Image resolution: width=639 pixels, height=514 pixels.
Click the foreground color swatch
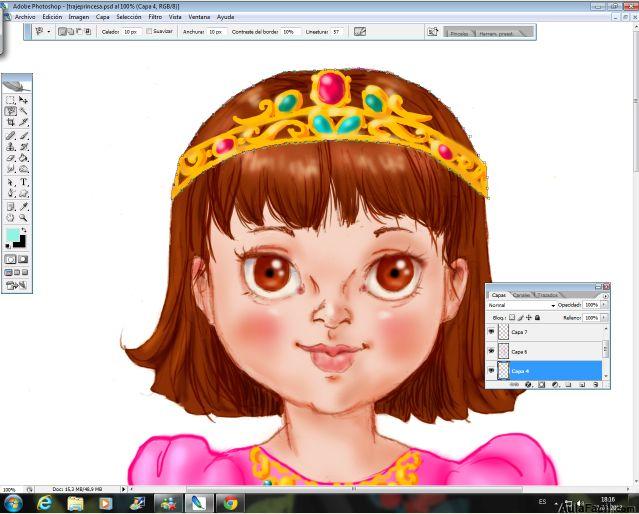[x=13, y=234]
